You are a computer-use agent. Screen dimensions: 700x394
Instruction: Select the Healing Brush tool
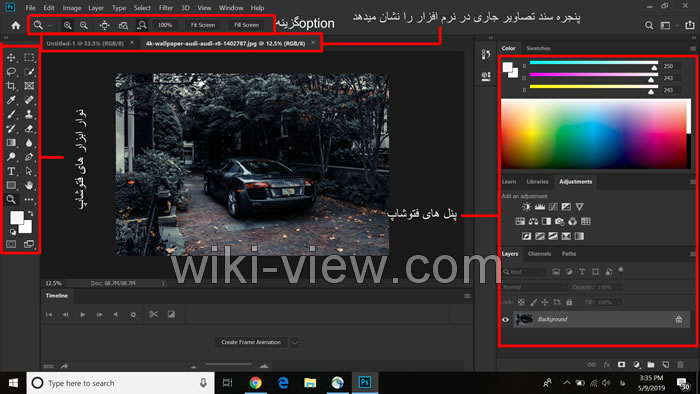(29, 100)
